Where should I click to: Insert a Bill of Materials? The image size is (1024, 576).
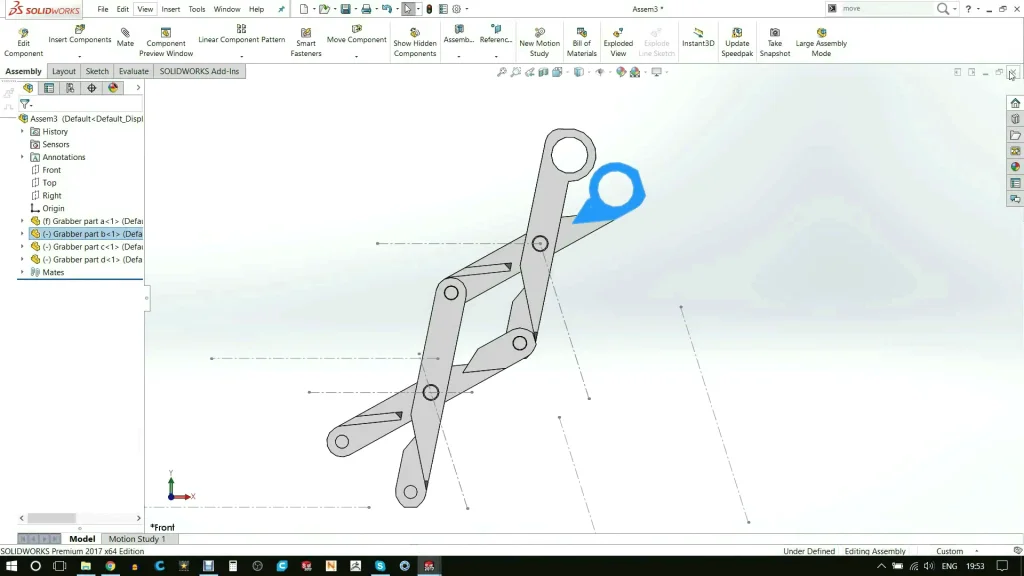click(581, 42)
